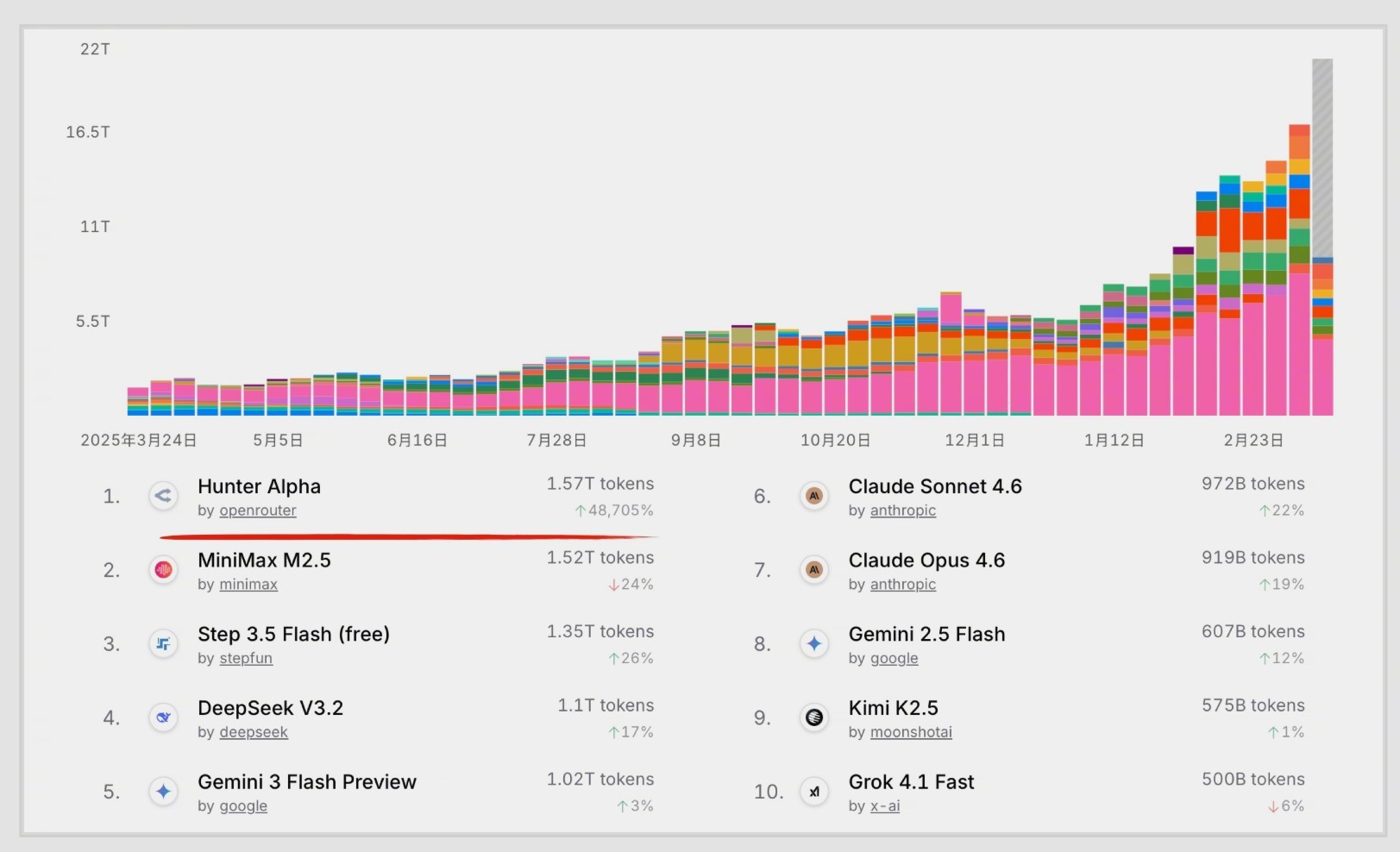This screenshot has height=852, width=1400.
Task: Open the Claude Opus 4.6 model page
Action: coord(926,561)
